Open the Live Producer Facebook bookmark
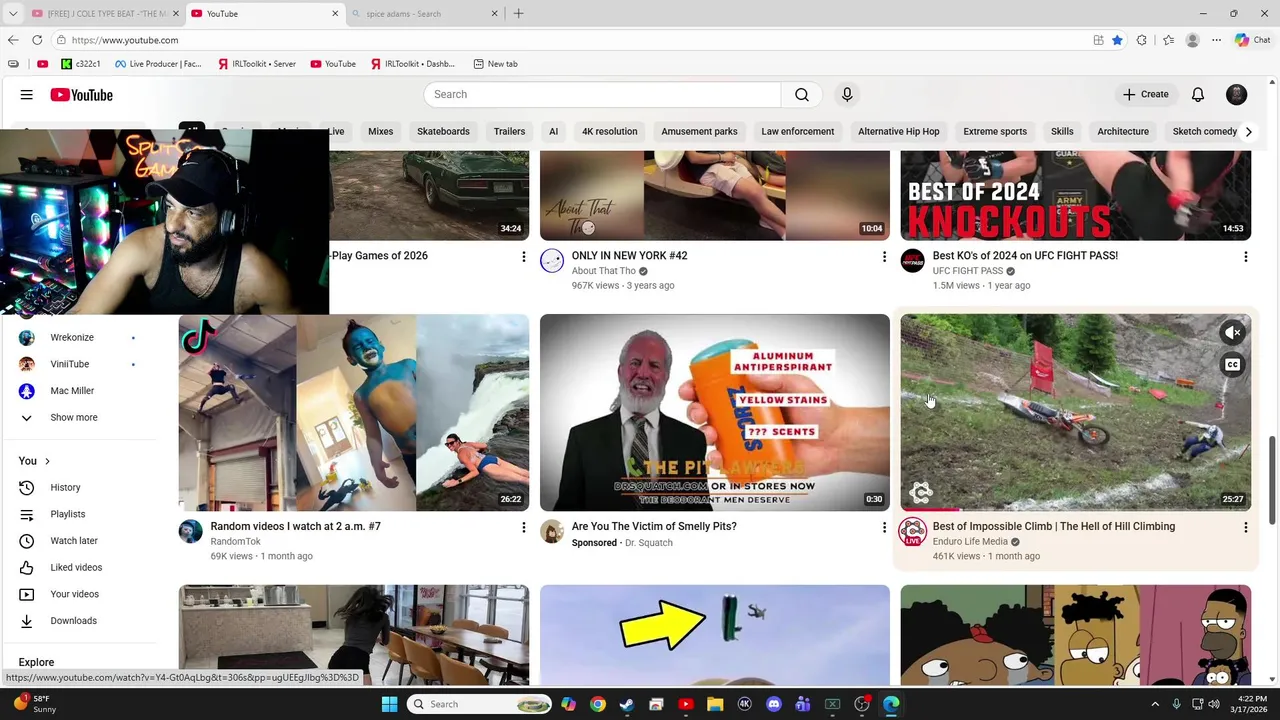1280x720 pixels. click(x=158, y=64)
